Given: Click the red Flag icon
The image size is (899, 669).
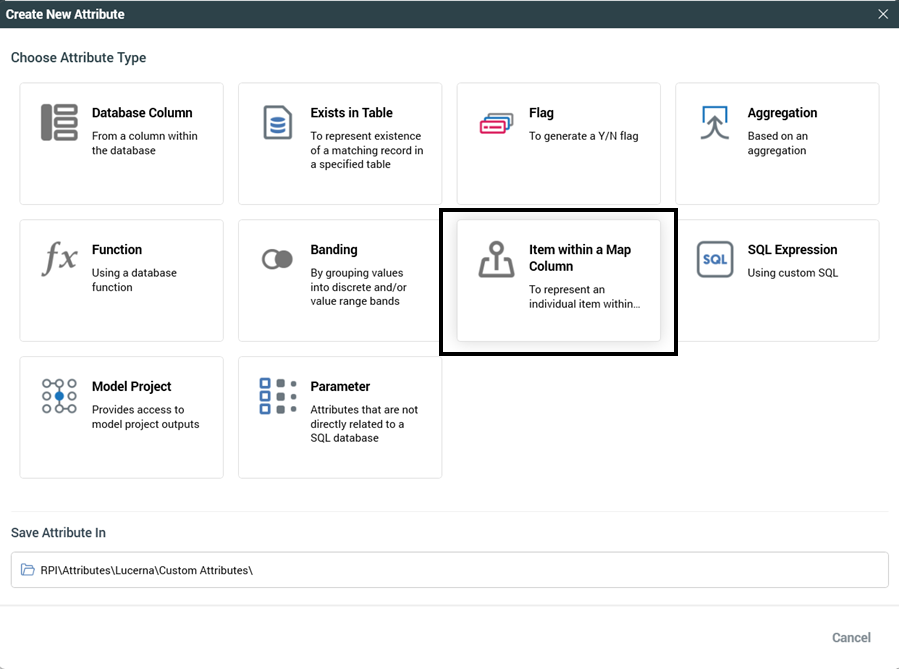Looking at the screenshot, I should 496,122.
